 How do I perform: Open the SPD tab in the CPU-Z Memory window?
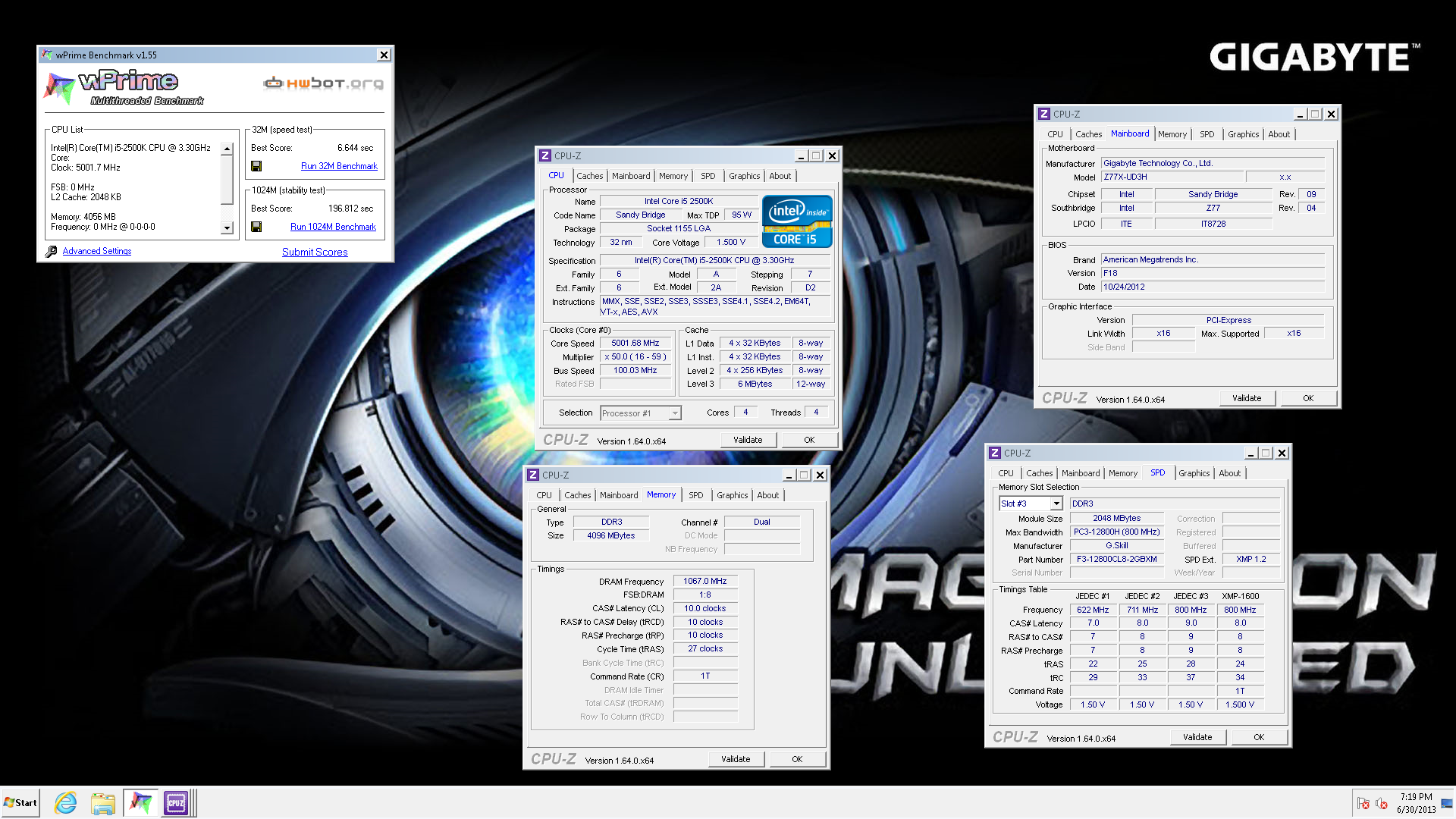(695, 495)
